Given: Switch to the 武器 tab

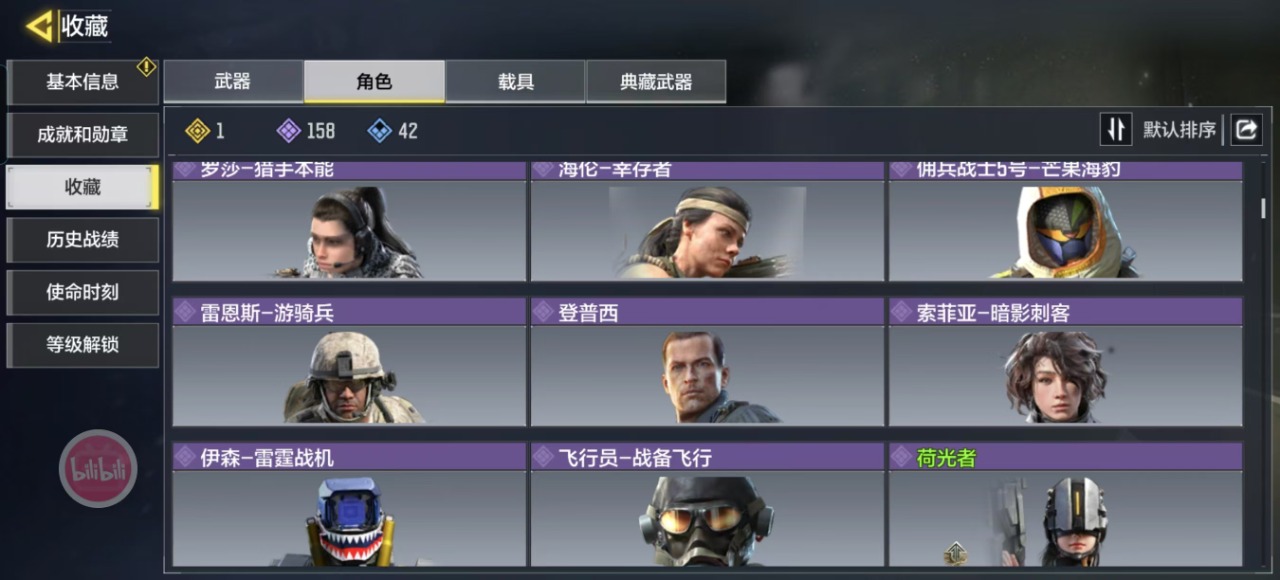Looking at the screenshot, I should 233,81.
